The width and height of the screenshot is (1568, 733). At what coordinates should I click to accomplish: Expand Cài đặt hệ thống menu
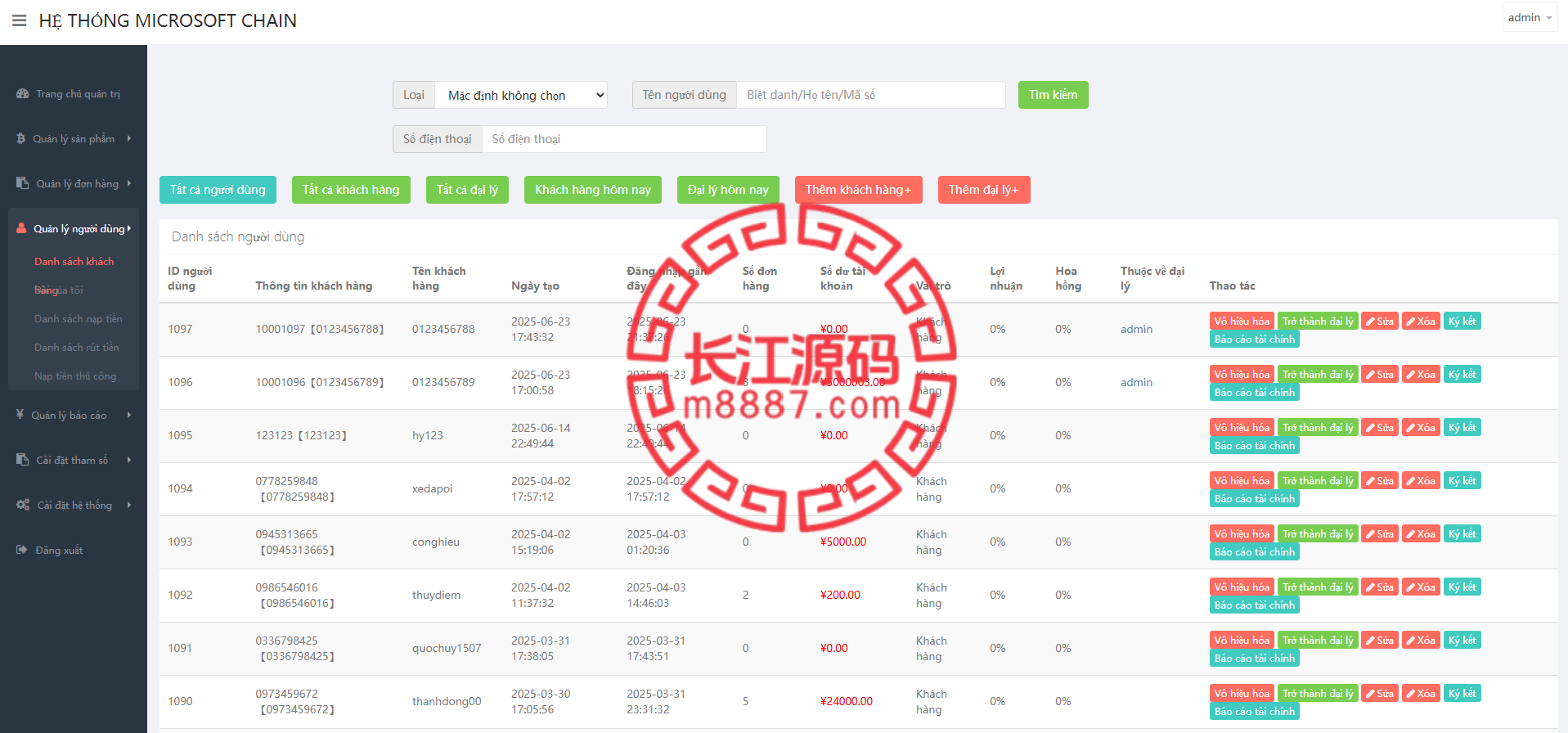click(x=74, y=506)
